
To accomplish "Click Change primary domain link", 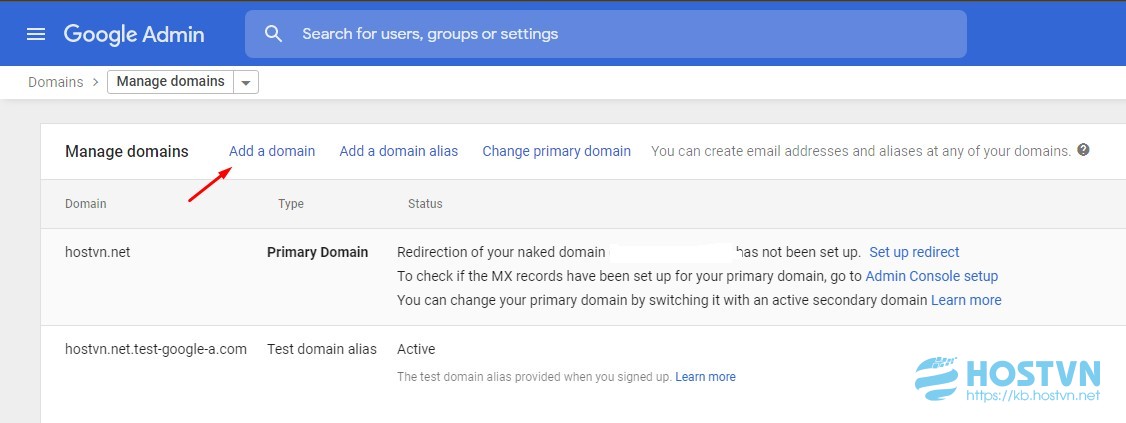I will (x=557, y=151).
